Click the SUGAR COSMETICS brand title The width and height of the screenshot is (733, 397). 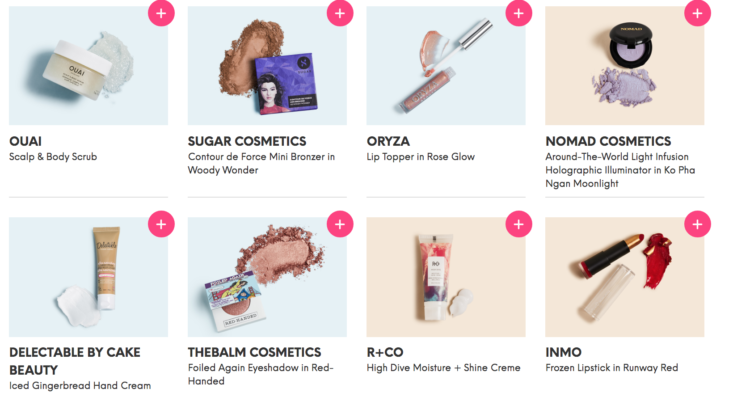point(247,141)
